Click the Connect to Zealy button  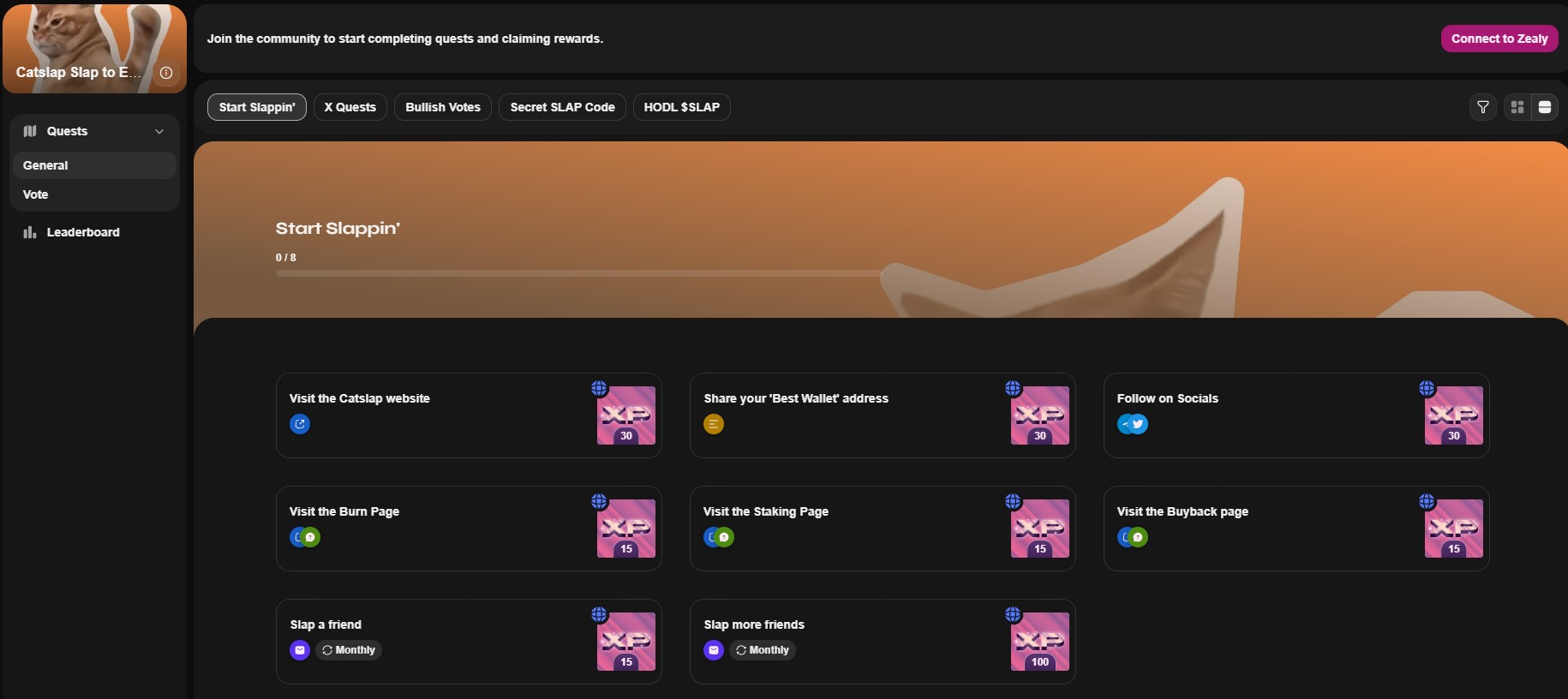coord(1499,39)
